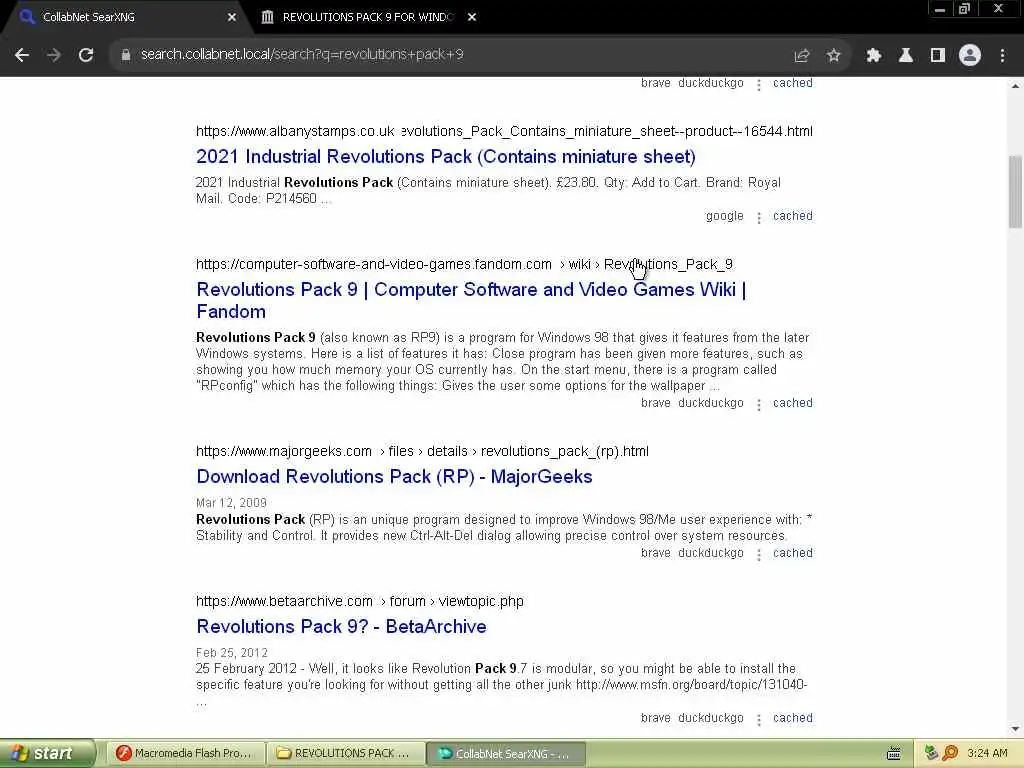
Task: Click the albanystamps.co.uk result URL
Action: pyautogui.click(x=504, y=131)
